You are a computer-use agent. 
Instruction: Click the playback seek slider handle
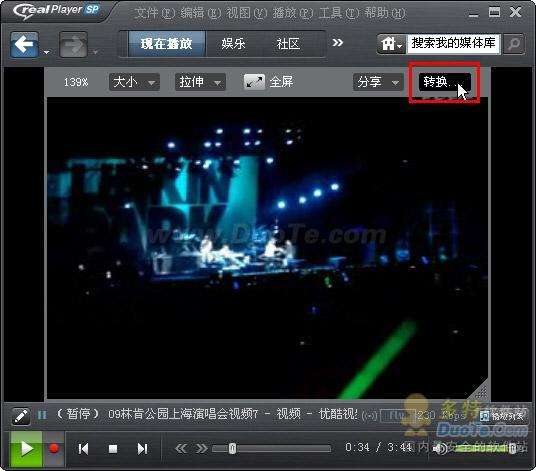click(x=233, y=448)
